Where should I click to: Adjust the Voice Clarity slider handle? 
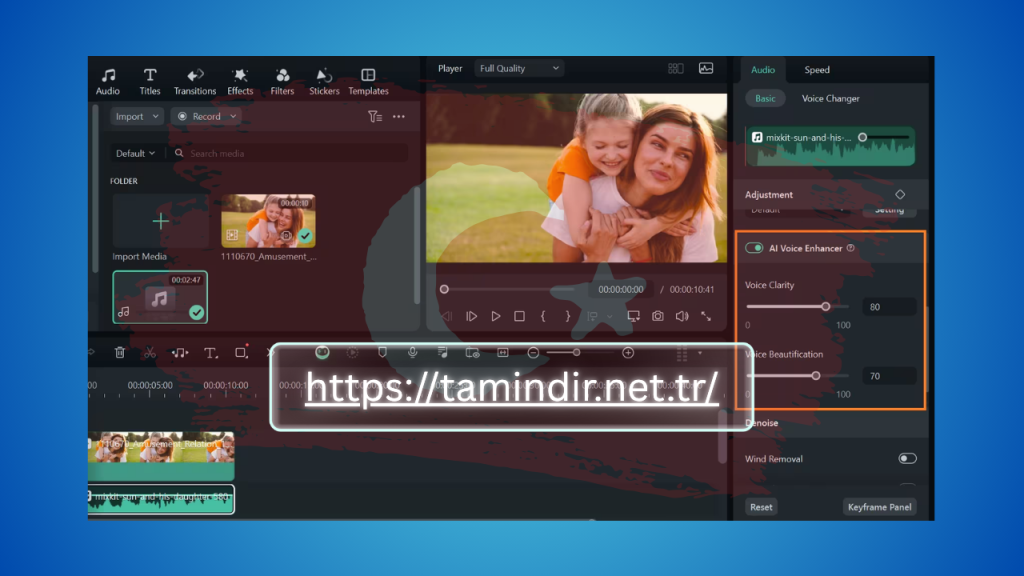click(x=825, y=306)
